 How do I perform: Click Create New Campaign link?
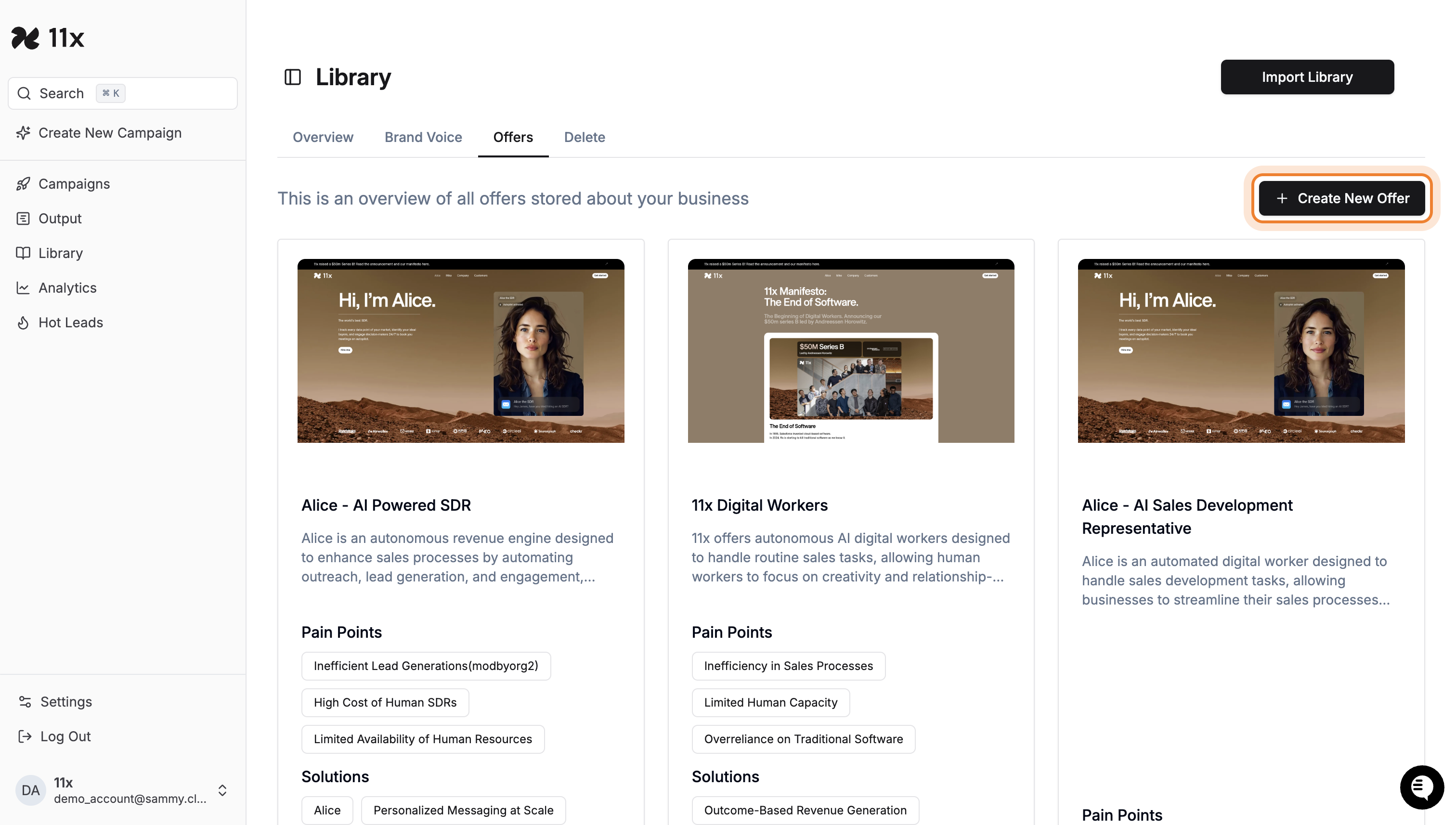coord(110,132)
